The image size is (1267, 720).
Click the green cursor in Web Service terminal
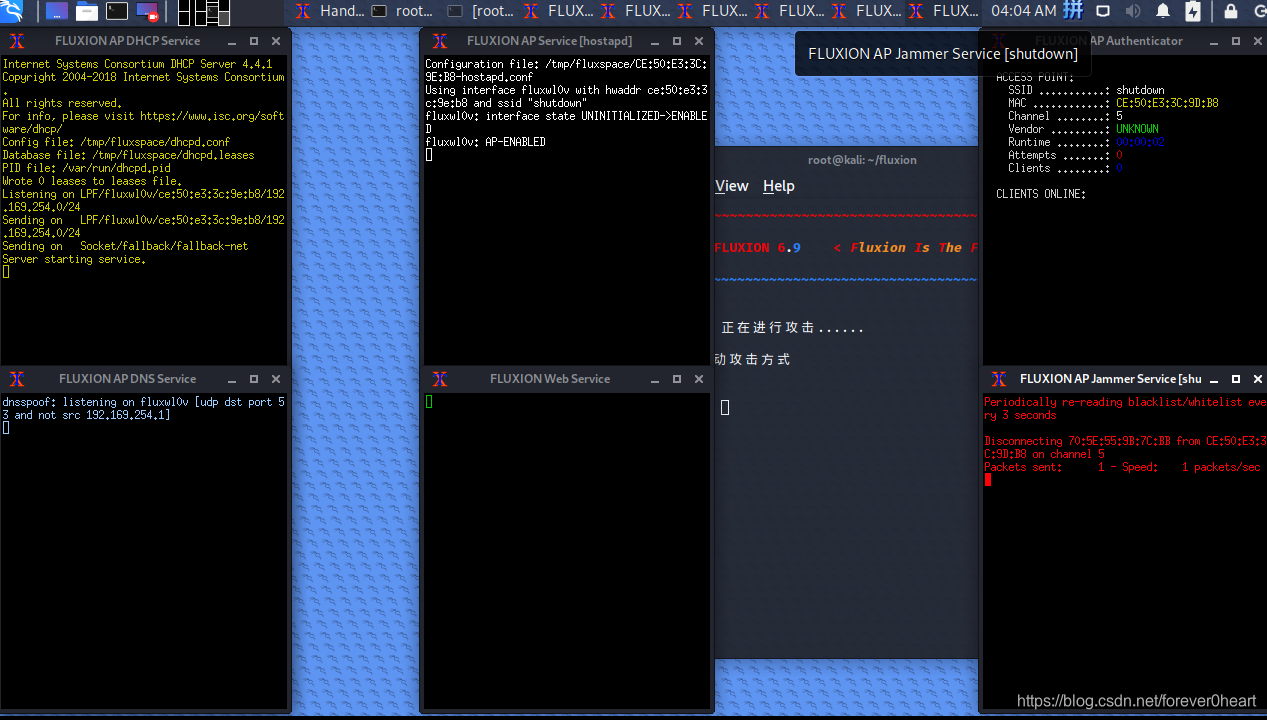[429, 402]
